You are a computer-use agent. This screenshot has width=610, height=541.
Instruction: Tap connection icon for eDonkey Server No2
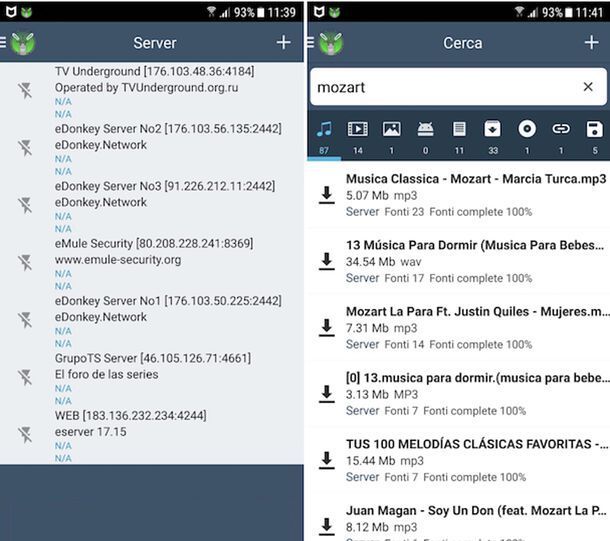click(25, 148)
